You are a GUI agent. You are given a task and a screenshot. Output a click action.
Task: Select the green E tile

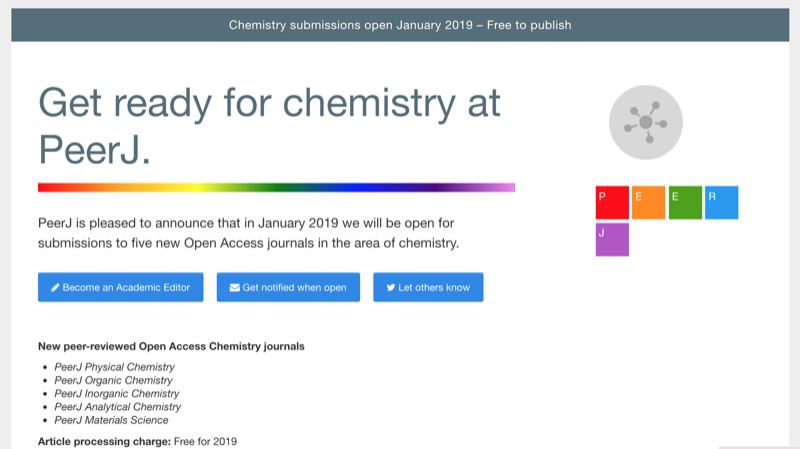[685, 203]
